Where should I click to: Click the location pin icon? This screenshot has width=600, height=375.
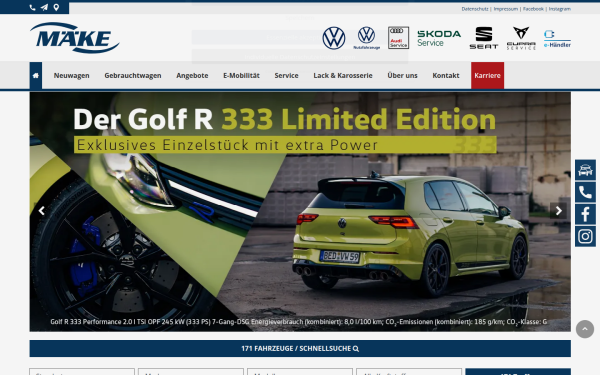coord(56,7)
